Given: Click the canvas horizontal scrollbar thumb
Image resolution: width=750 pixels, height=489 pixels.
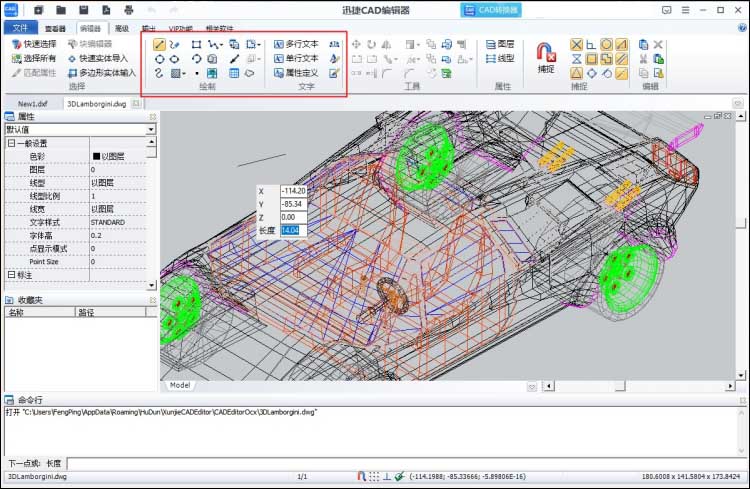Looking at the screenshot, I should pyautogui.click(x=620, y=386).
